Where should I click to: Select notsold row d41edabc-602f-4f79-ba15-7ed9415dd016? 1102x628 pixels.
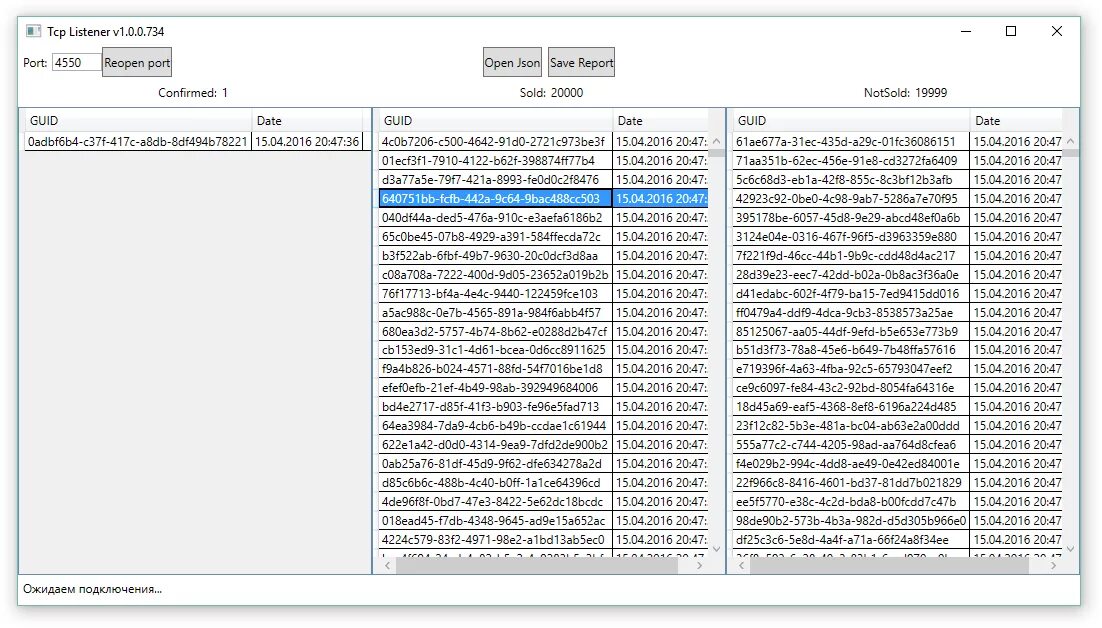[898, 293]
